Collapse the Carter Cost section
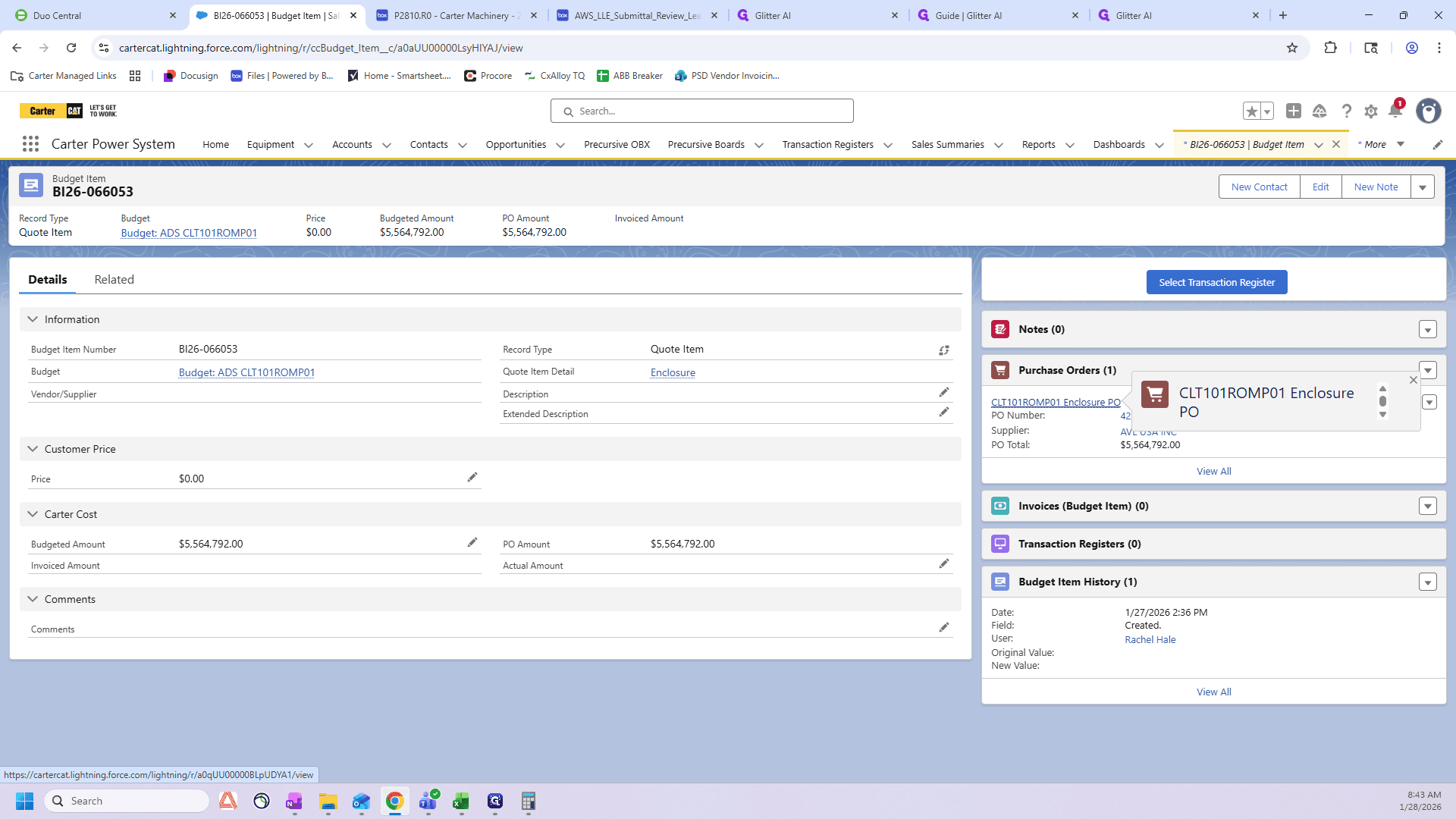 [33, 514]
